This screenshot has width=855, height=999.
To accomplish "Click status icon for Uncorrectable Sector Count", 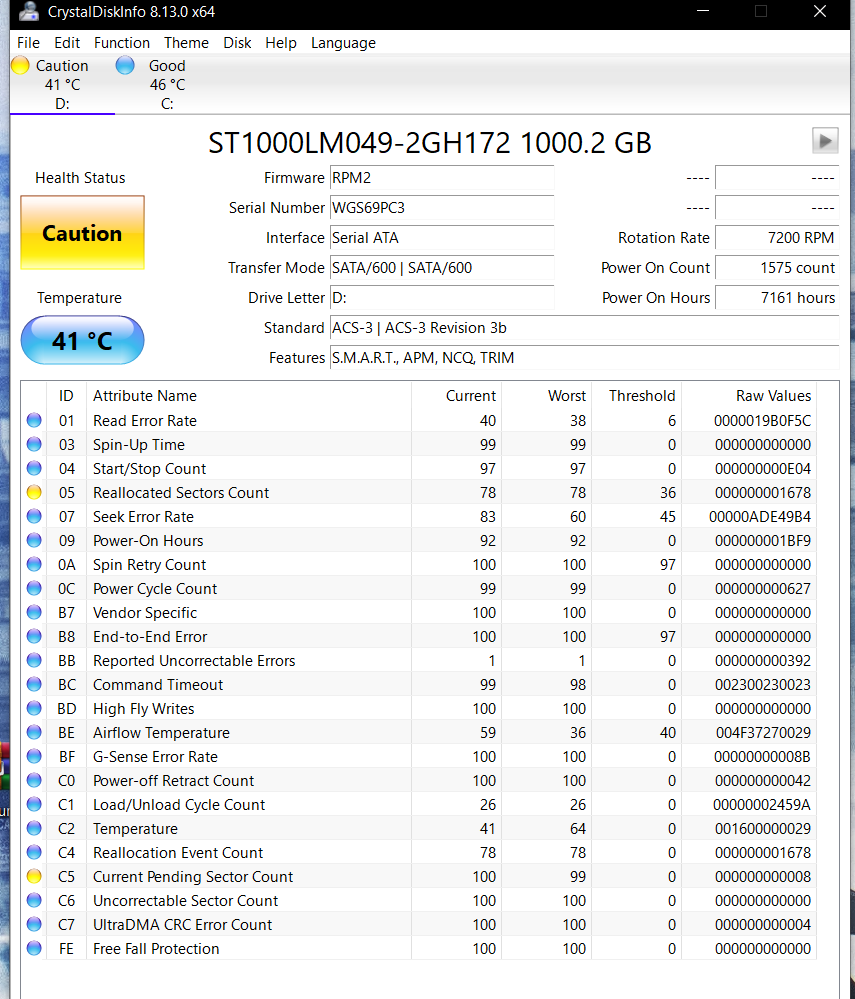I will (x=34, y=900).
